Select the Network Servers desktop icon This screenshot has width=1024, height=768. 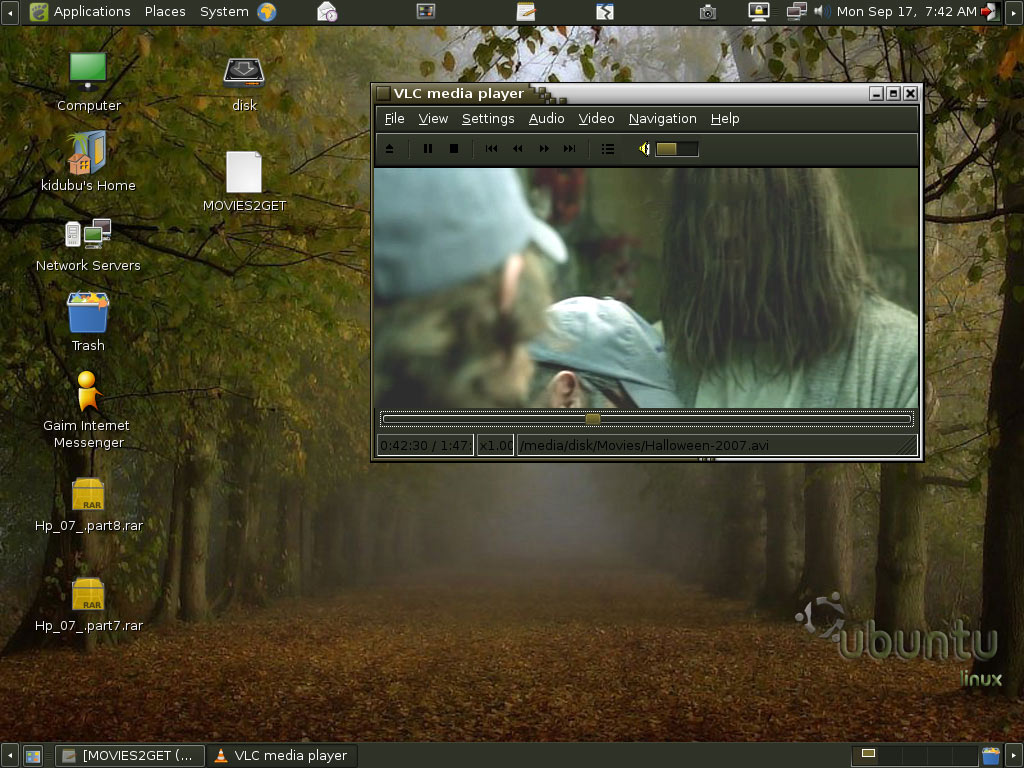88,245
